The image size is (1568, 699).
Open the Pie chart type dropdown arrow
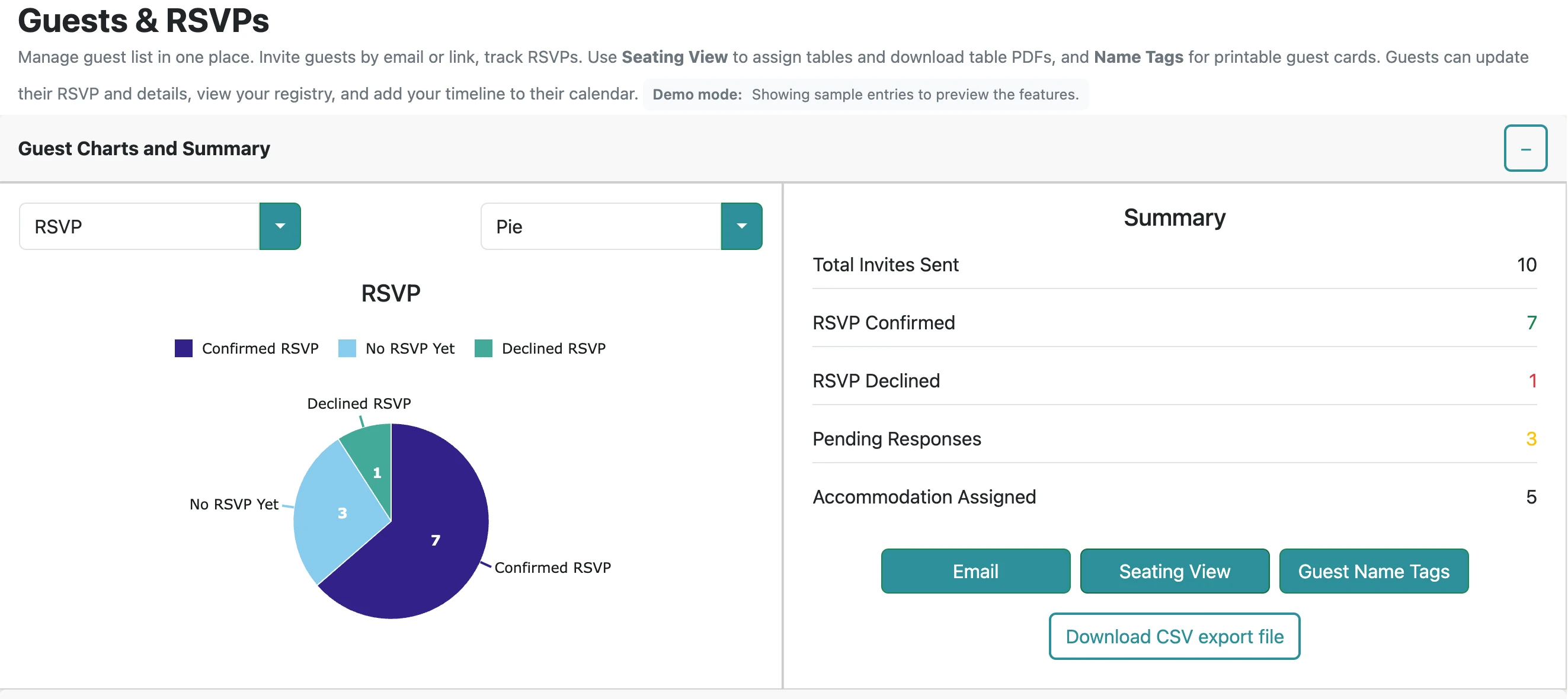(741, 226)
